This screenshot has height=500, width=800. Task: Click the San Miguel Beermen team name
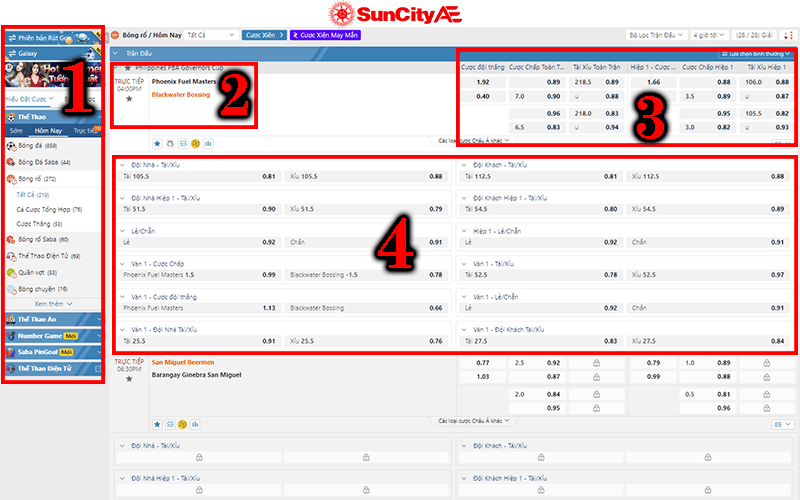coord(183,363)
